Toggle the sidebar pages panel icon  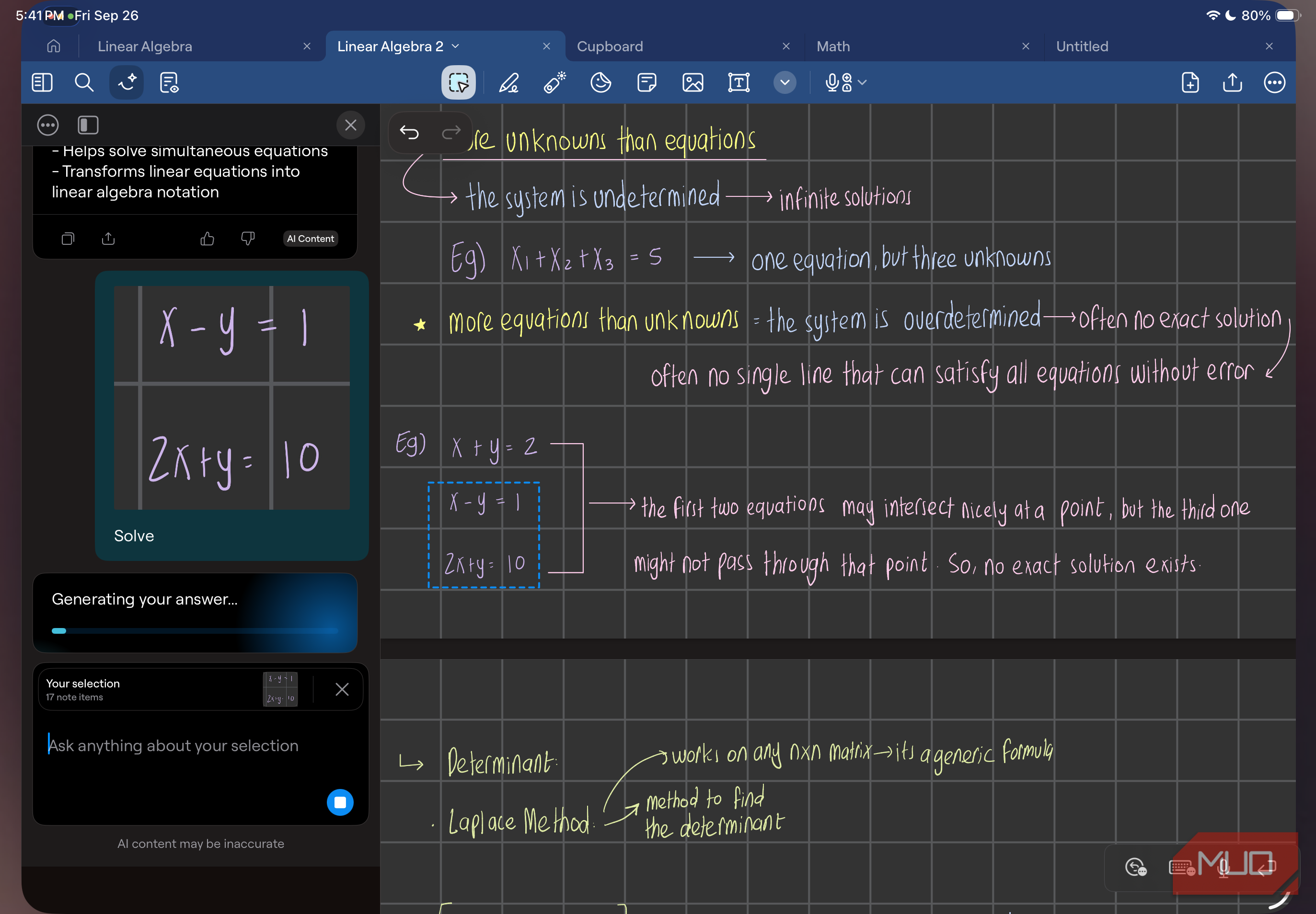click(x=42, y=82)
